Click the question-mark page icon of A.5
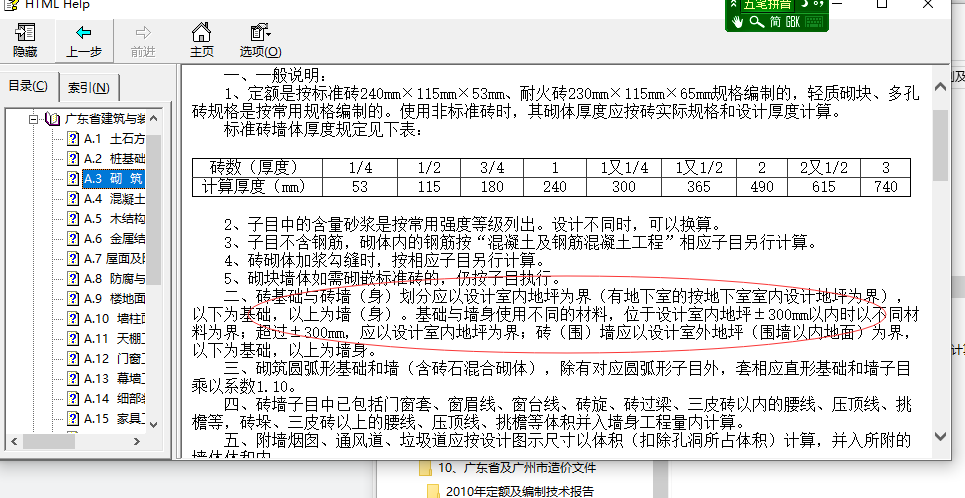This screenshot has height=498, width=965. 73,219
